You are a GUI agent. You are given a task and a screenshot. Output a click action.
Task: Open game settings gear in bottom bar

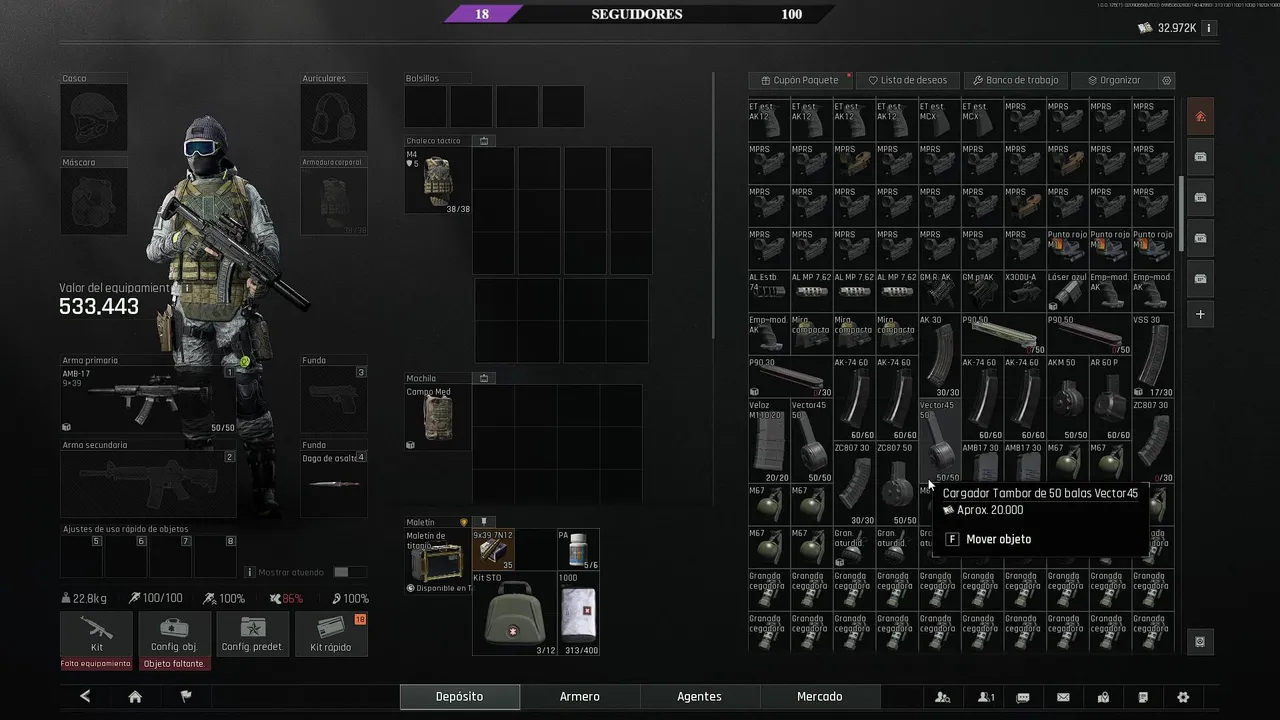coord(1183,697)
